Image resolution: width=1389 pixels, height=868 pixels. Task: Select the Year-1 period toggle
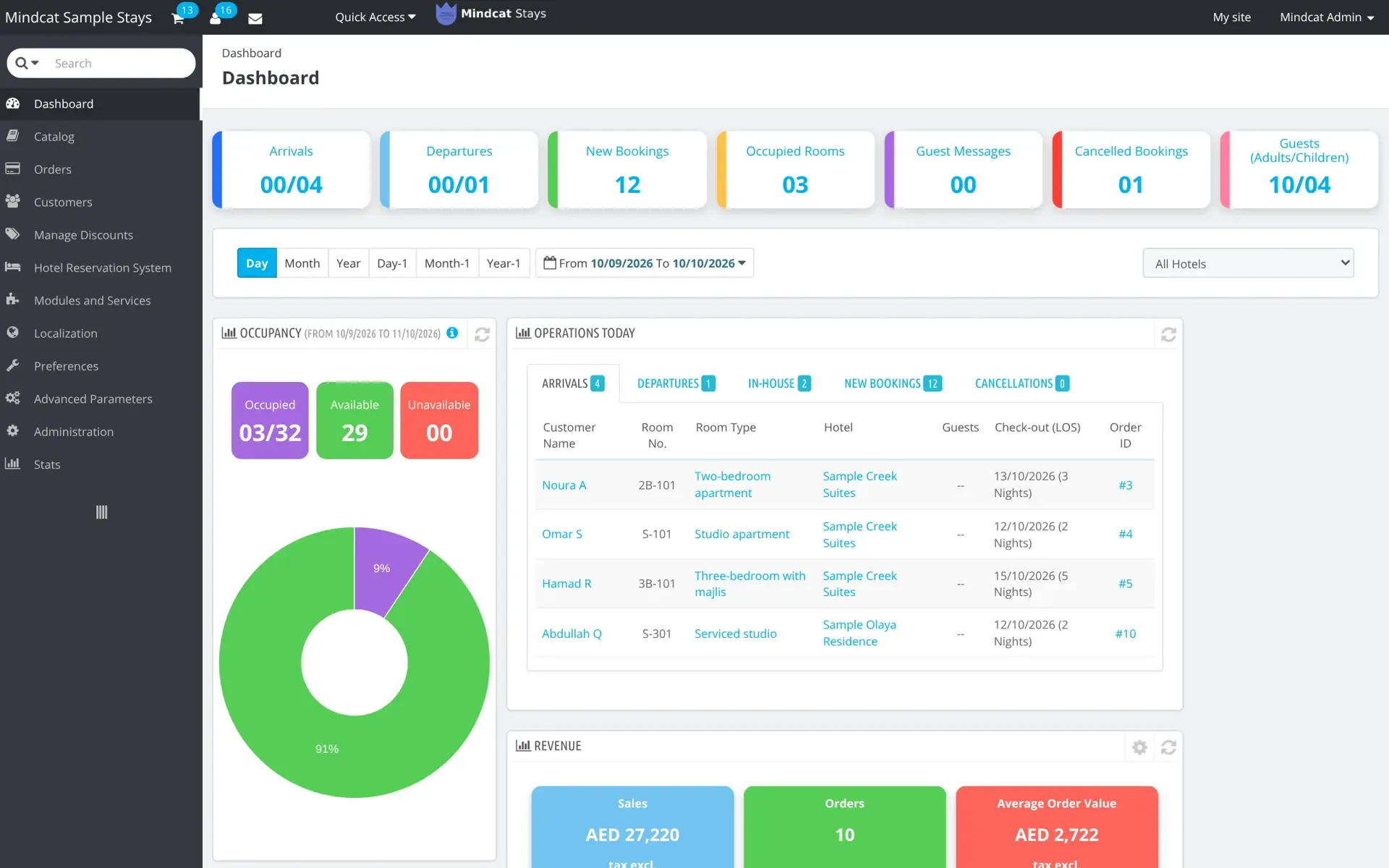click(504, 263)
